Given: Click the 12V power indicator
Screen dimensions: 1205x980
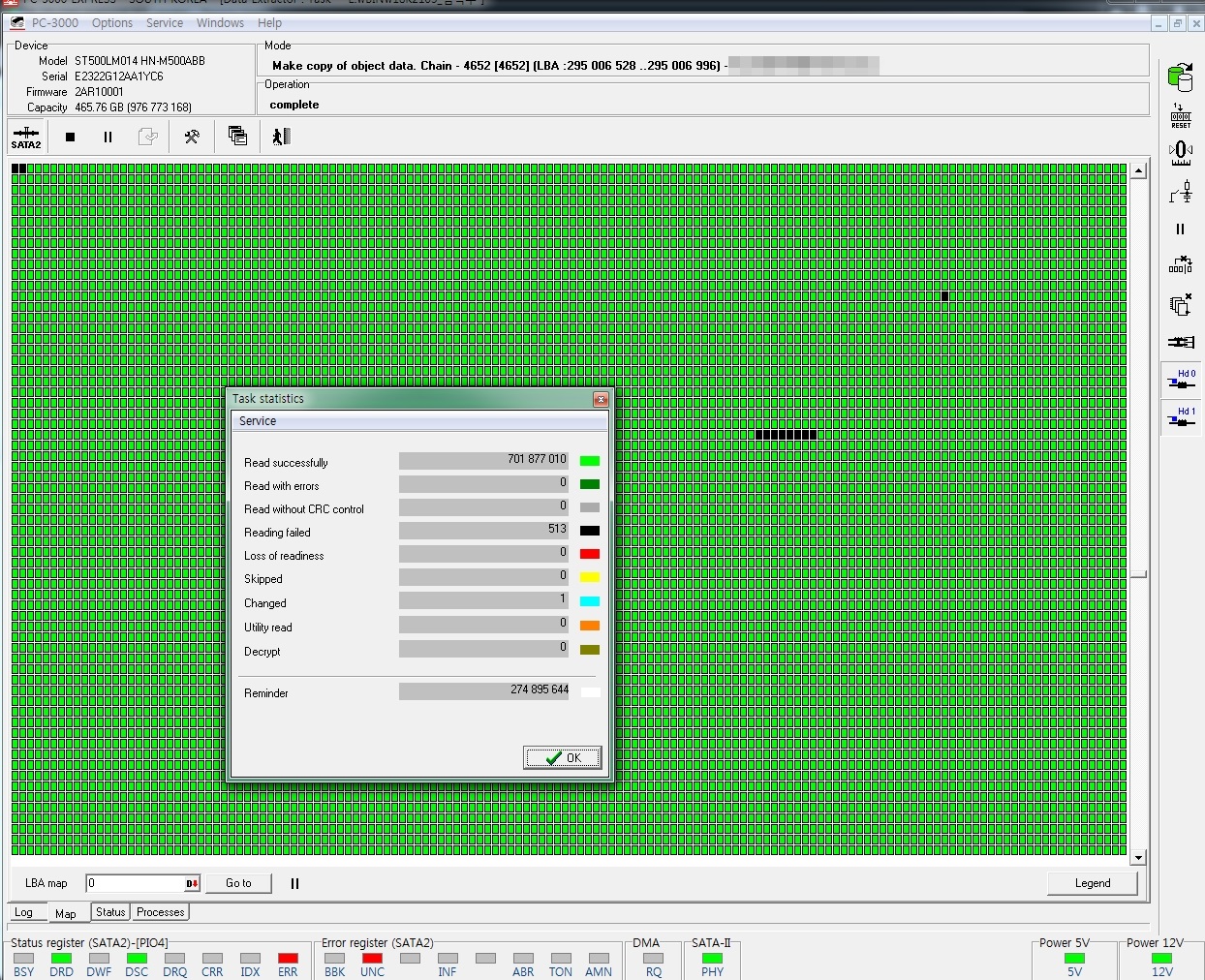Looking at the screenshot, I should (x=1161, y=959).
